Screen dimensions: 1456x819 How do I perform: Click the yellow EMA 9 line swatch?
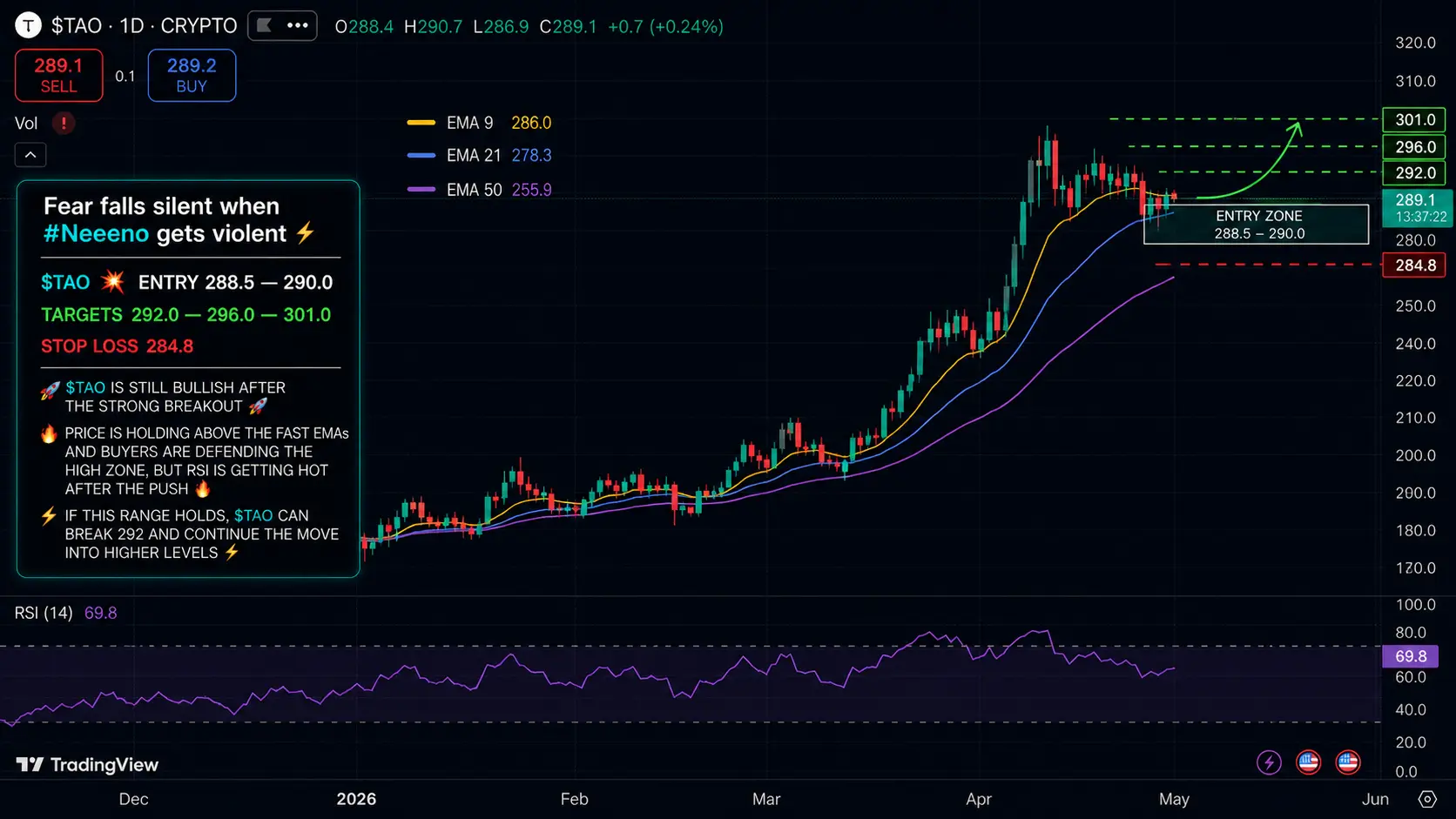421,123
